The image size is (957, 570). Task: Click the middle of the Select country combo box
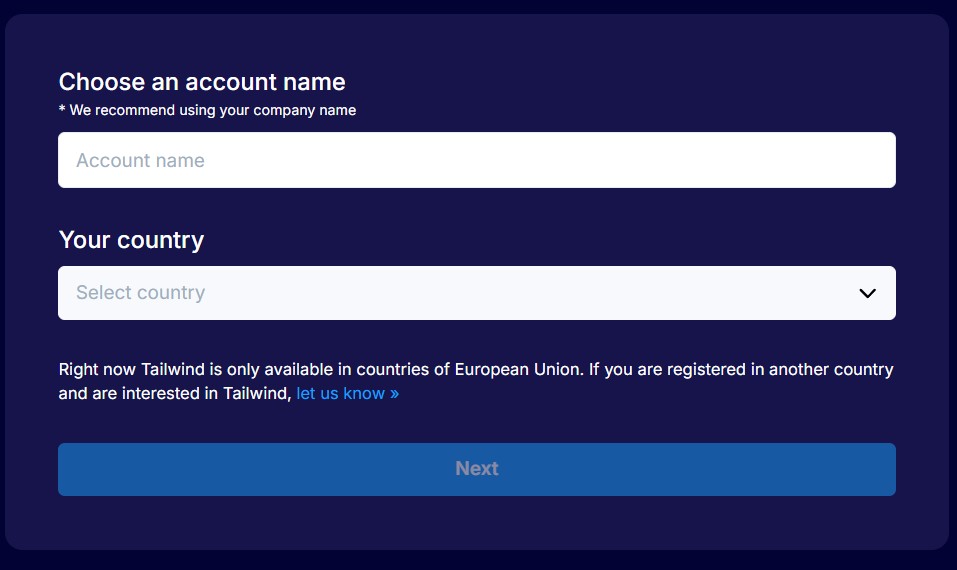coord(476,293)
